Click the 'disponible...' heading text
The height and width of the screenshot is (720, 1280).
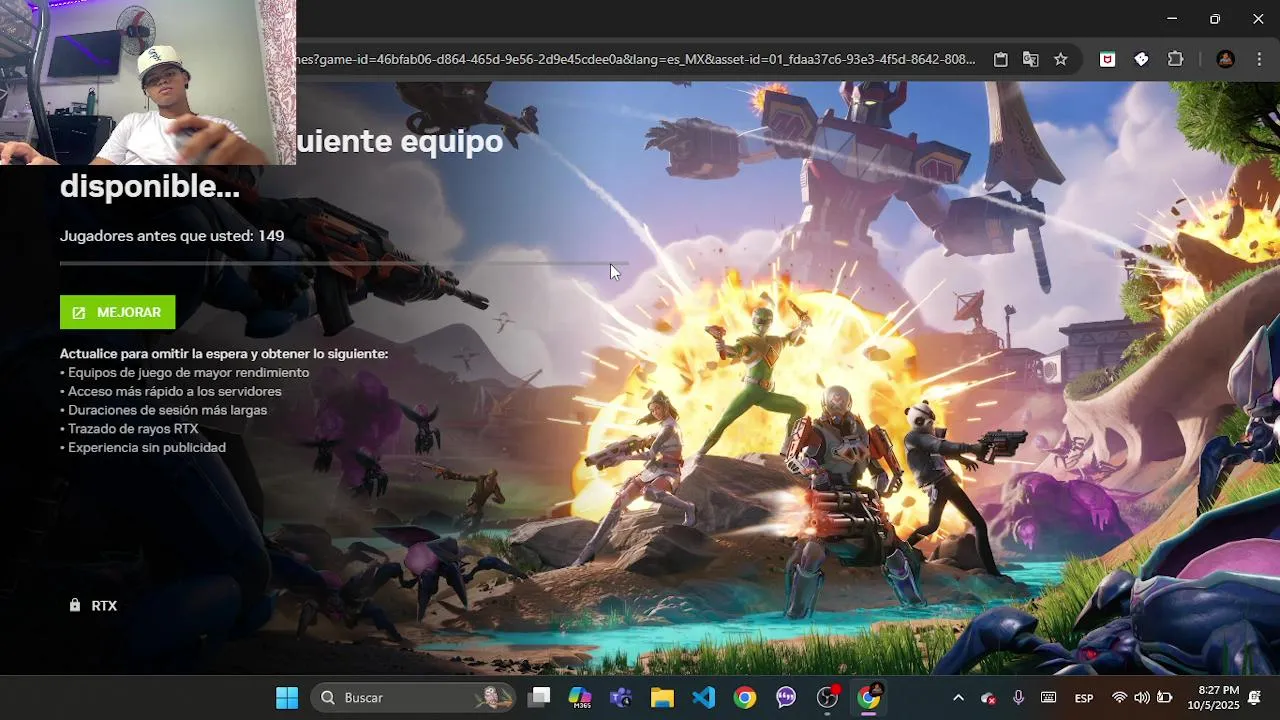point(150,186)
